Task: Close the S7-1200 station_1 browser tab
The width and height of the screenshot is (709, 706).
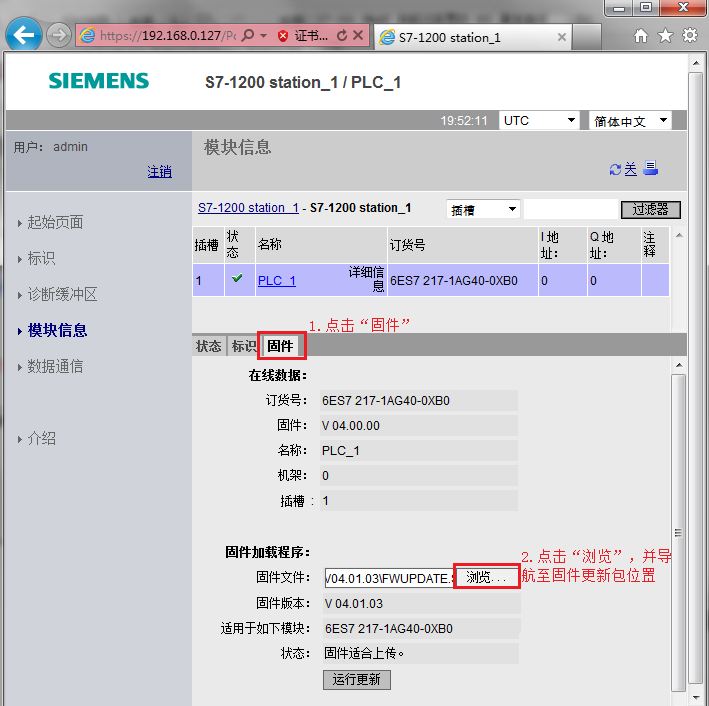Action: pos(562,37)
